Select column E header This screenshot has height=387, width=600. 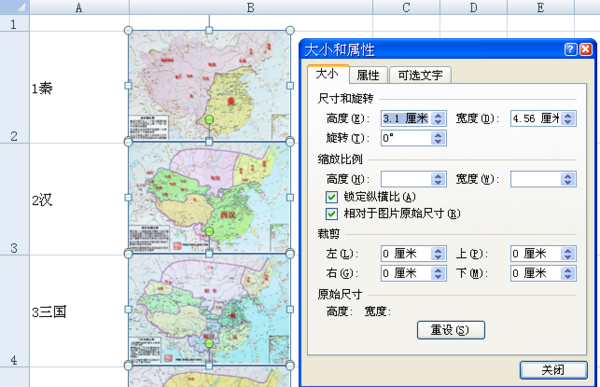point(541,7)
